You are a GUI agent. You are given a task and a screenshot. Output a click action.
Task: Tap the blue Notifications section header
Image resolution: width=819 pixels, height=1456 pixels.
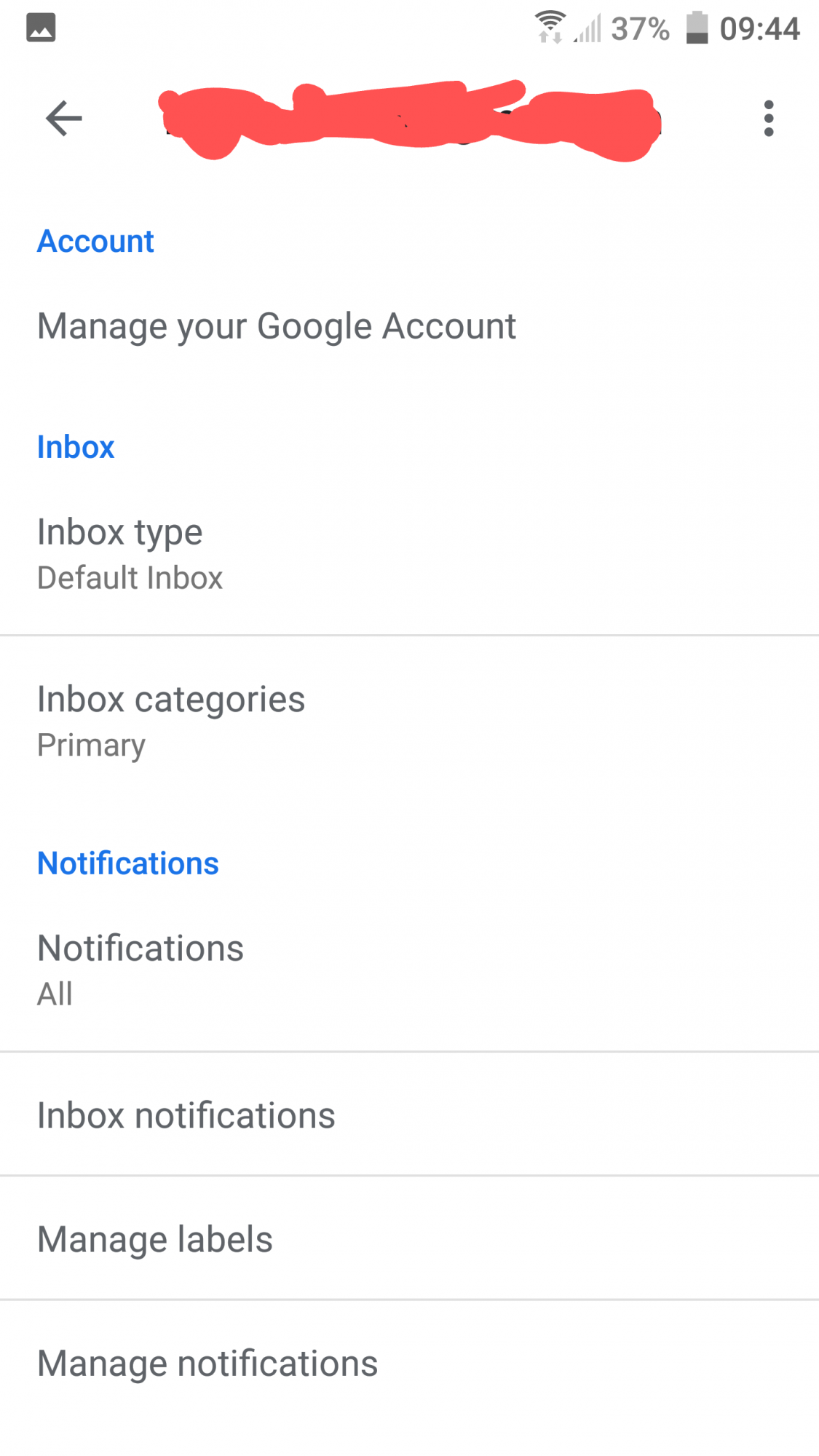click(128, 863)
